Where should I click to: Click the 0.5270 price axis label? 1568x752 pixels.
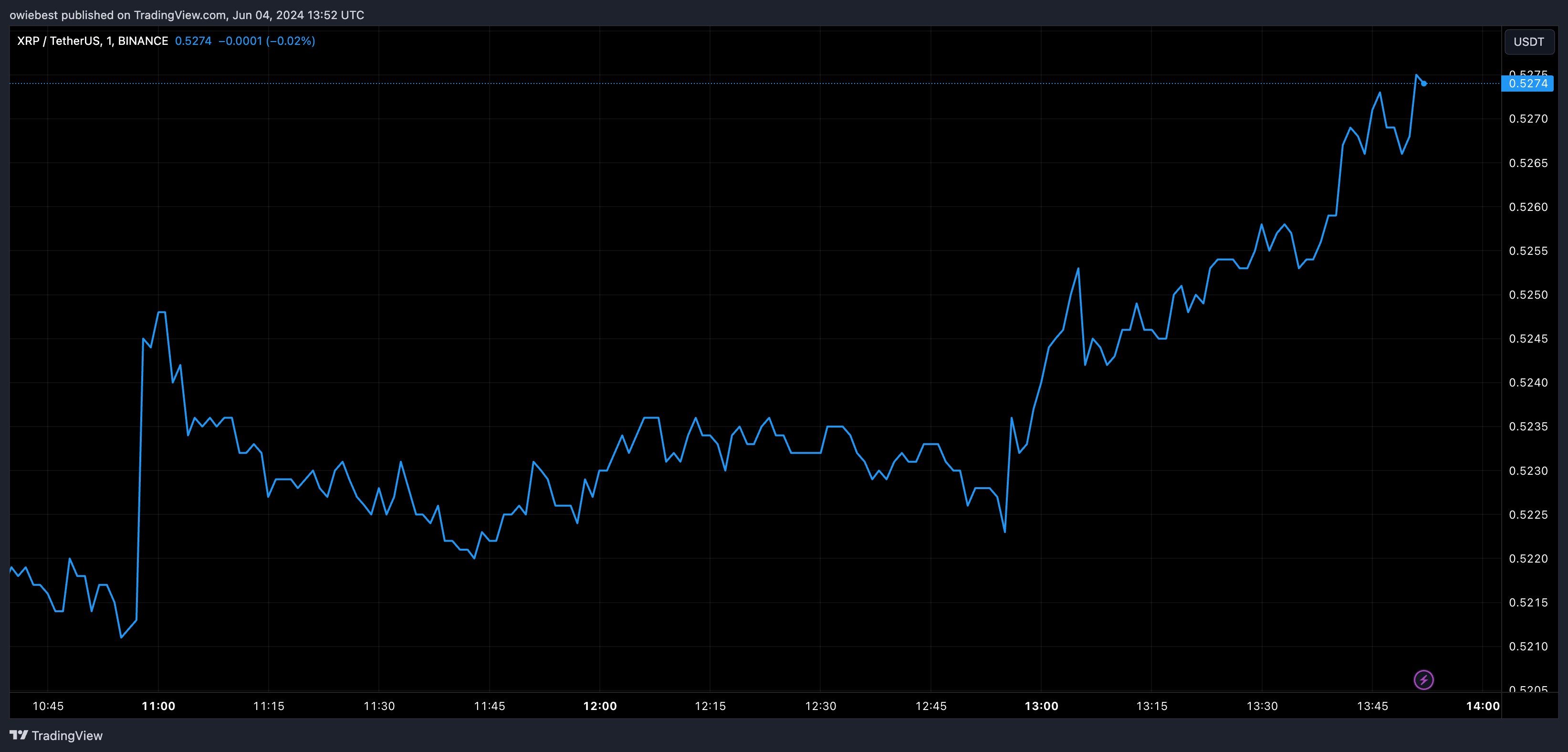(1528, 119)
